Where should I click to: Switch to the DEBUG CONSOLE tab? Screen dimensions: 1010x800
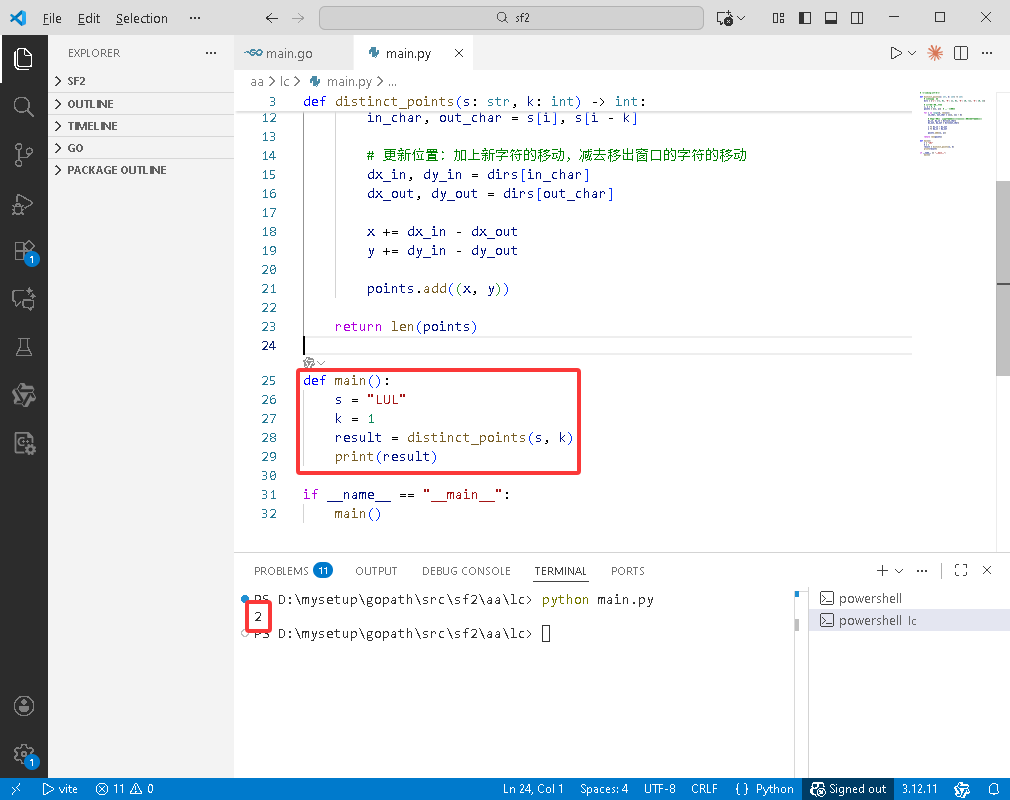point(466,571)
